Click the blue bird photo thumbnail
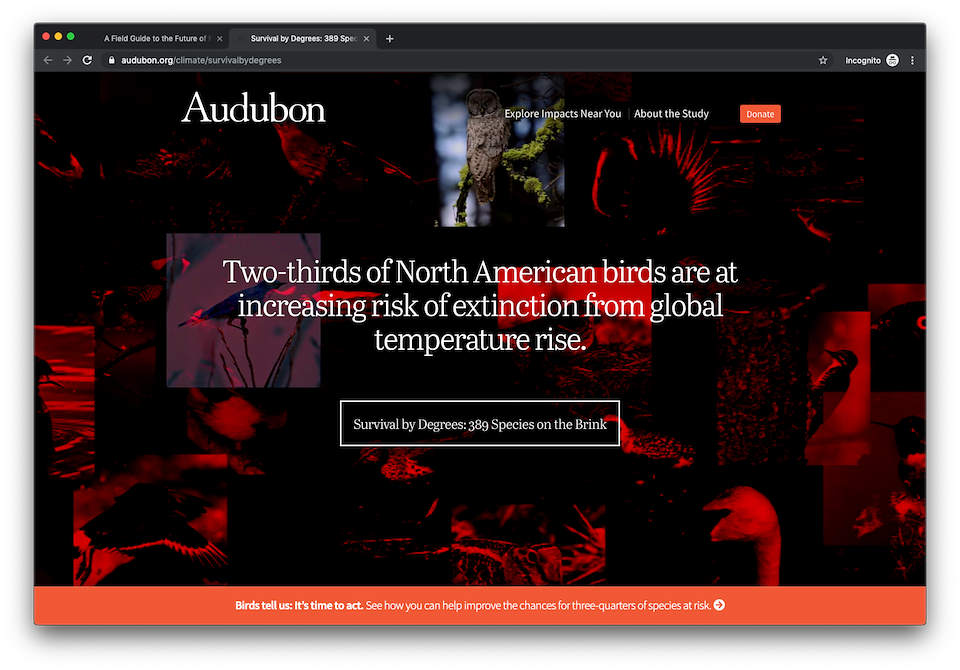 (x=243, y=310)
